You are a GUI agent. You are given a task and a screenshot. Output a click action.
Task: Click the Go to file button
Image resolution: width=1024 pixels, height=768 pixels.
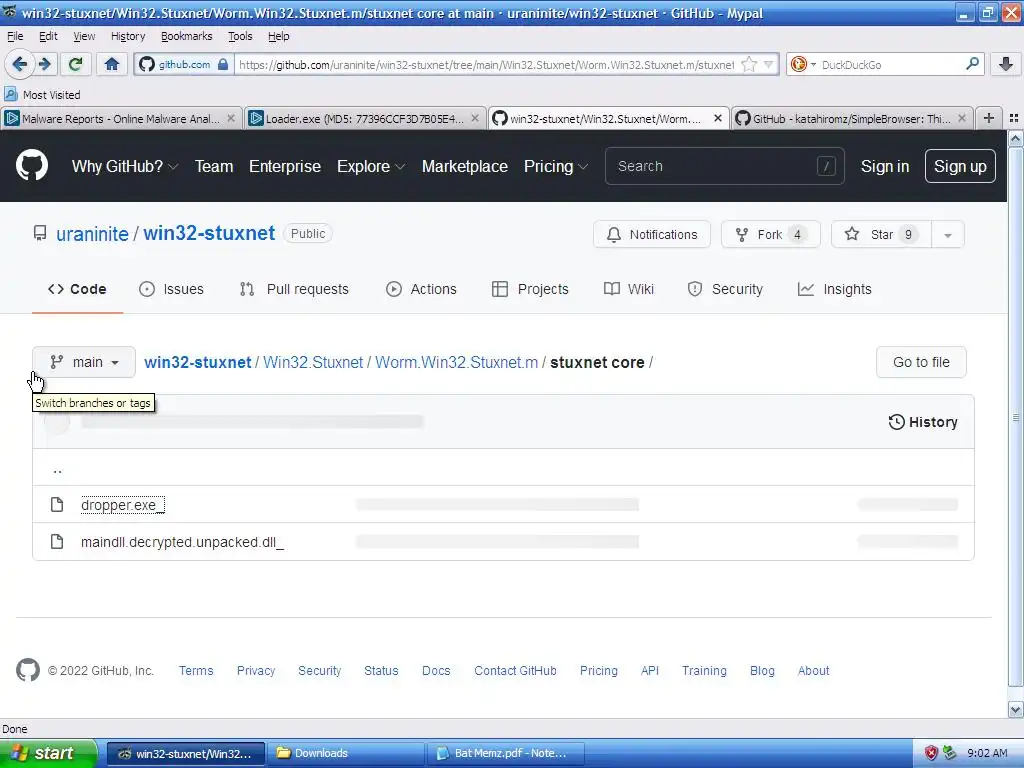pyautogui.click(x=921, y=362)
